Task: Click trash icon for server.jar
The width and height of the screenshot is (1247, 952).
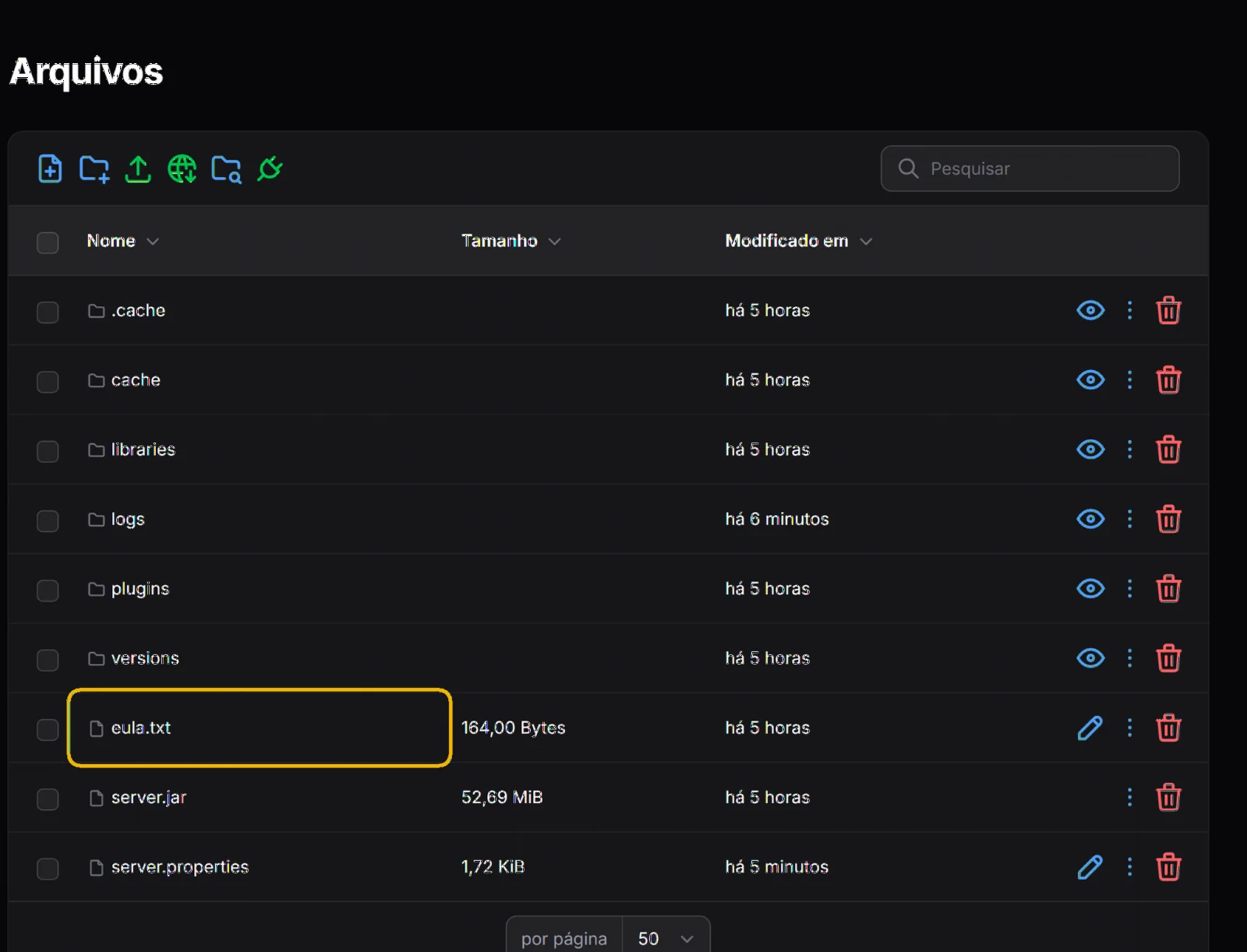Action: [1168, 797]
